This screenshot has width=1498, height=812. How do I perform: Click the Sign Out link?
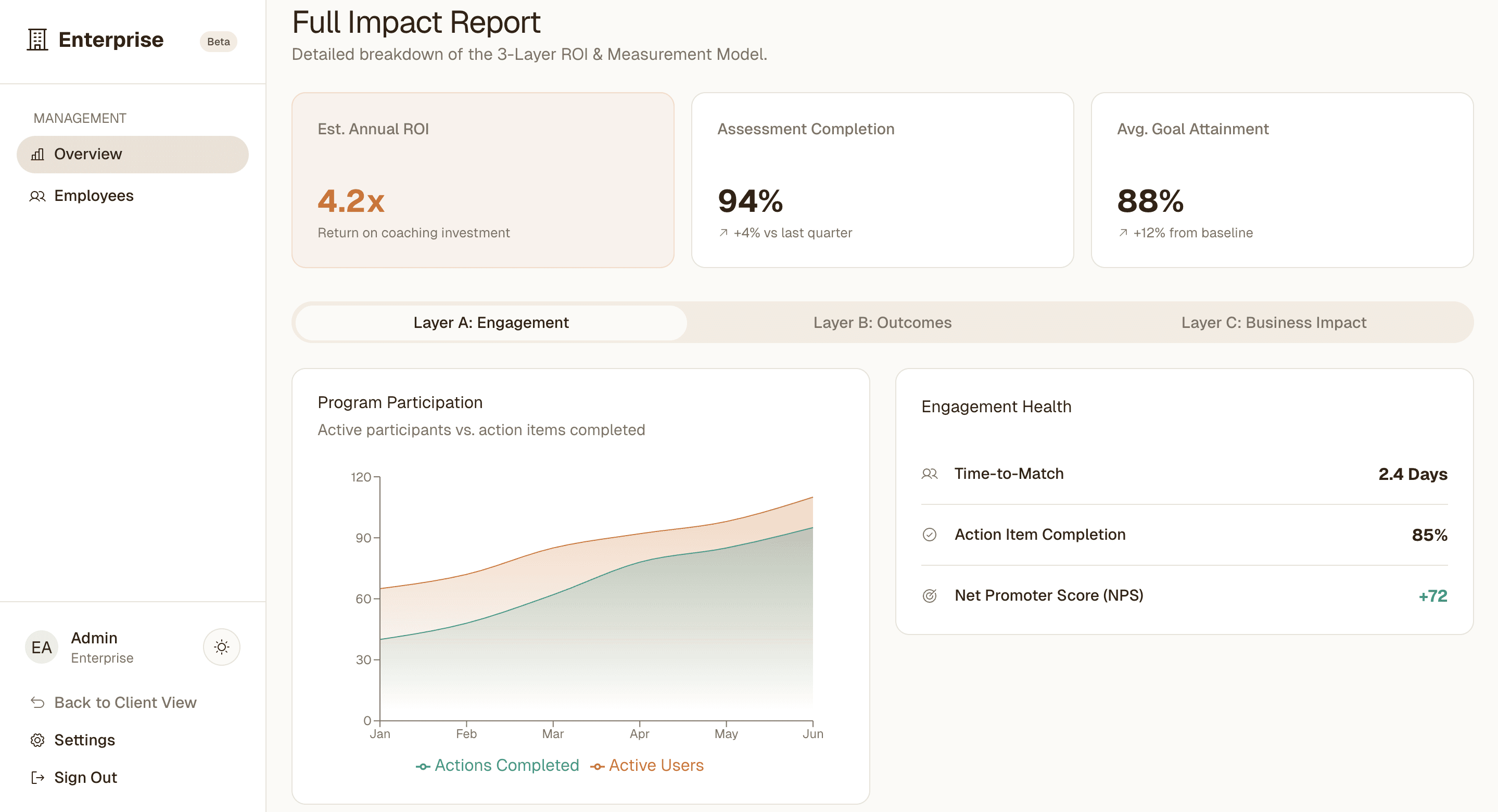(85, 778)
